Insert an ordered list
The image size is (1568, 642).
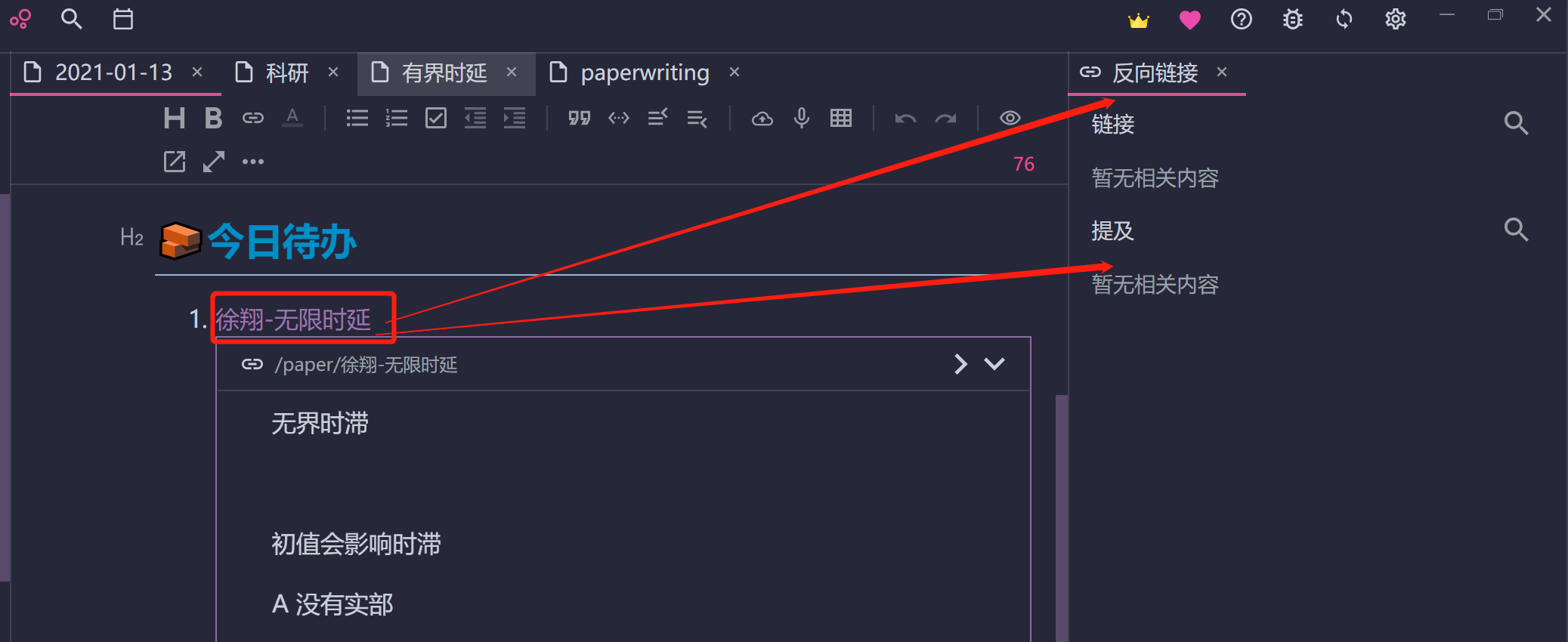397,118
